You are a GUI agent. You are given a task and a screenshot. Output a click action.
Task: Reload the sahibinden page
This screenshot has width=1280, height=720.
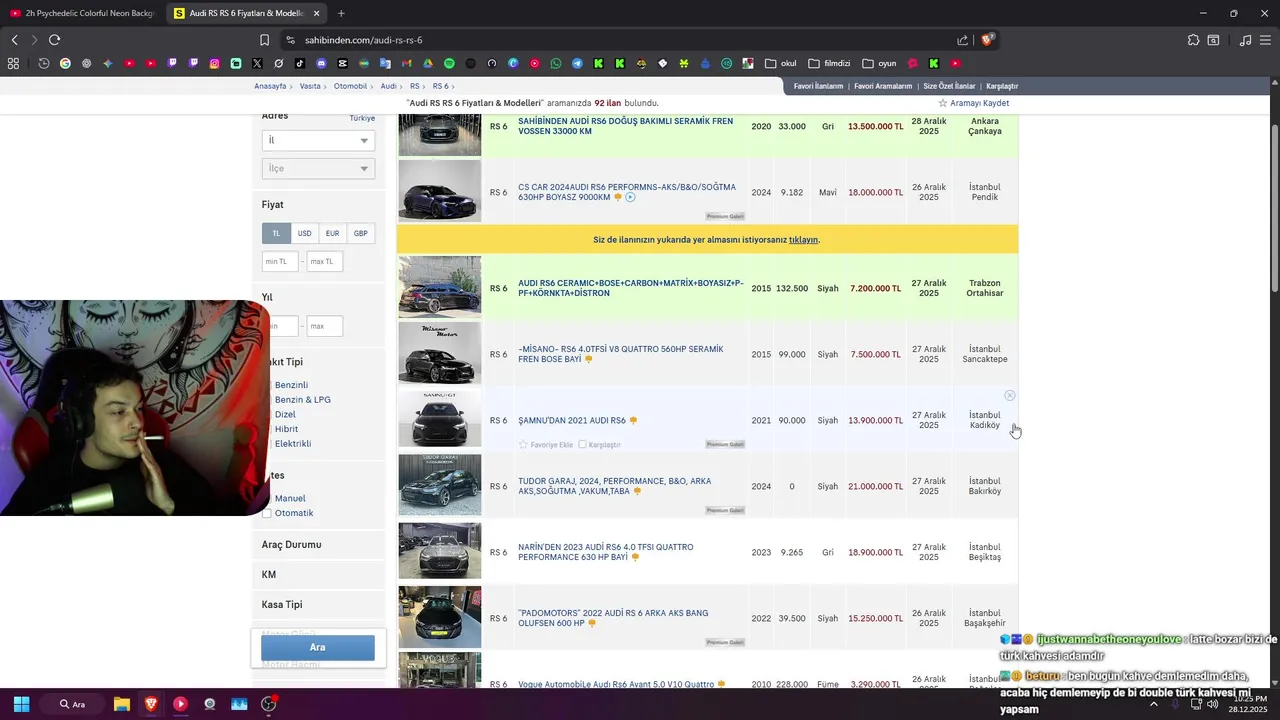click(x=54, y=40)
